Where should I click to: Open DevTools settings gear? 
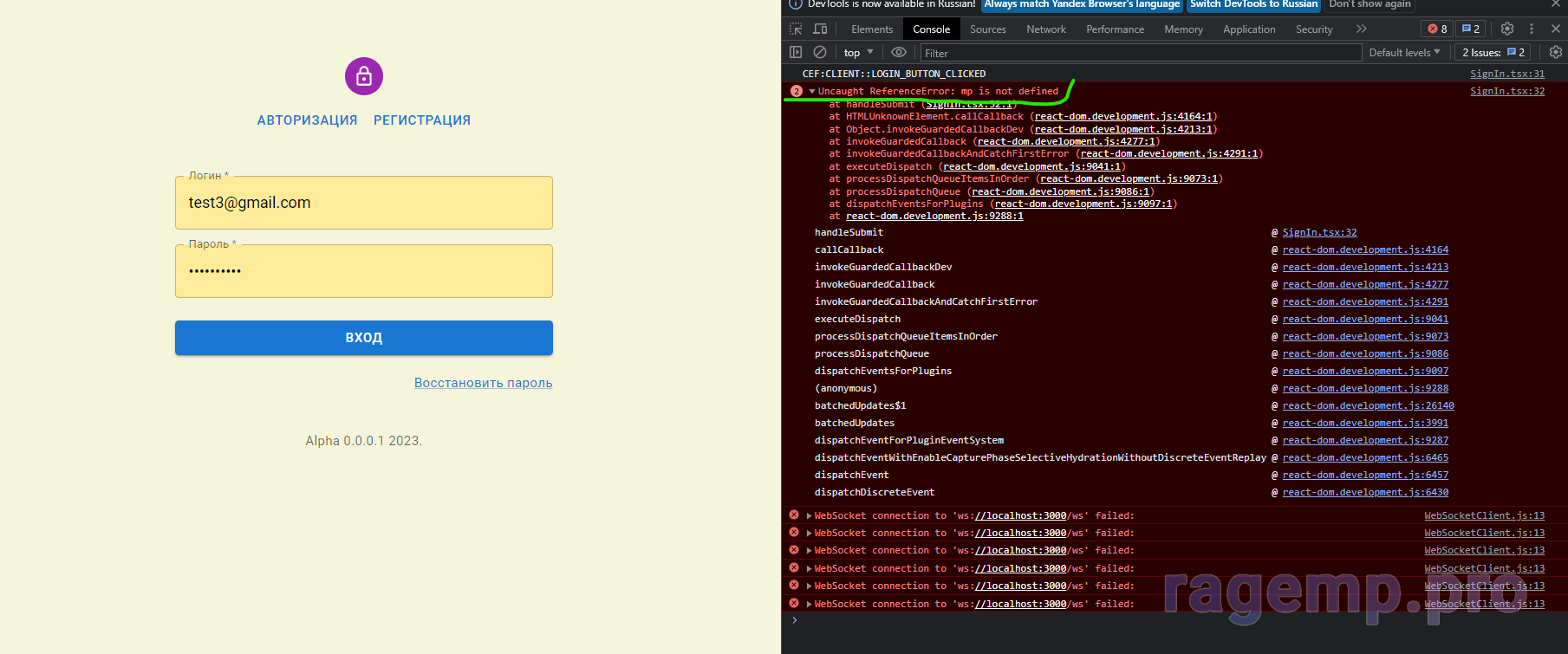(x=1507, y=29)
